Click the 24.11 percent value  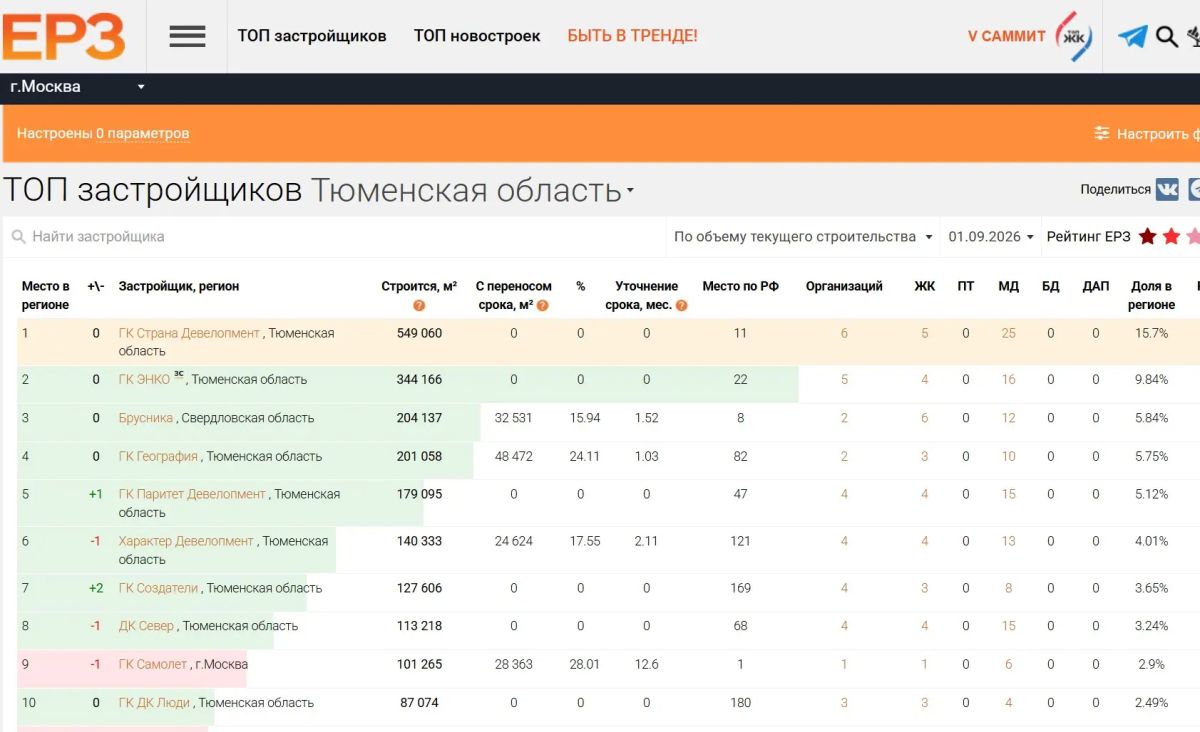[584, 456]
